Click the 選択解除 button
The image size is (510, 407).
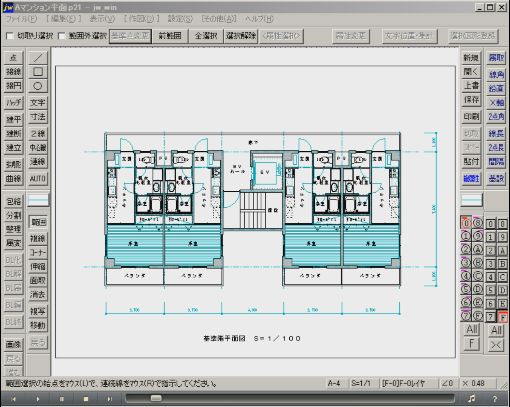(241, 36)
